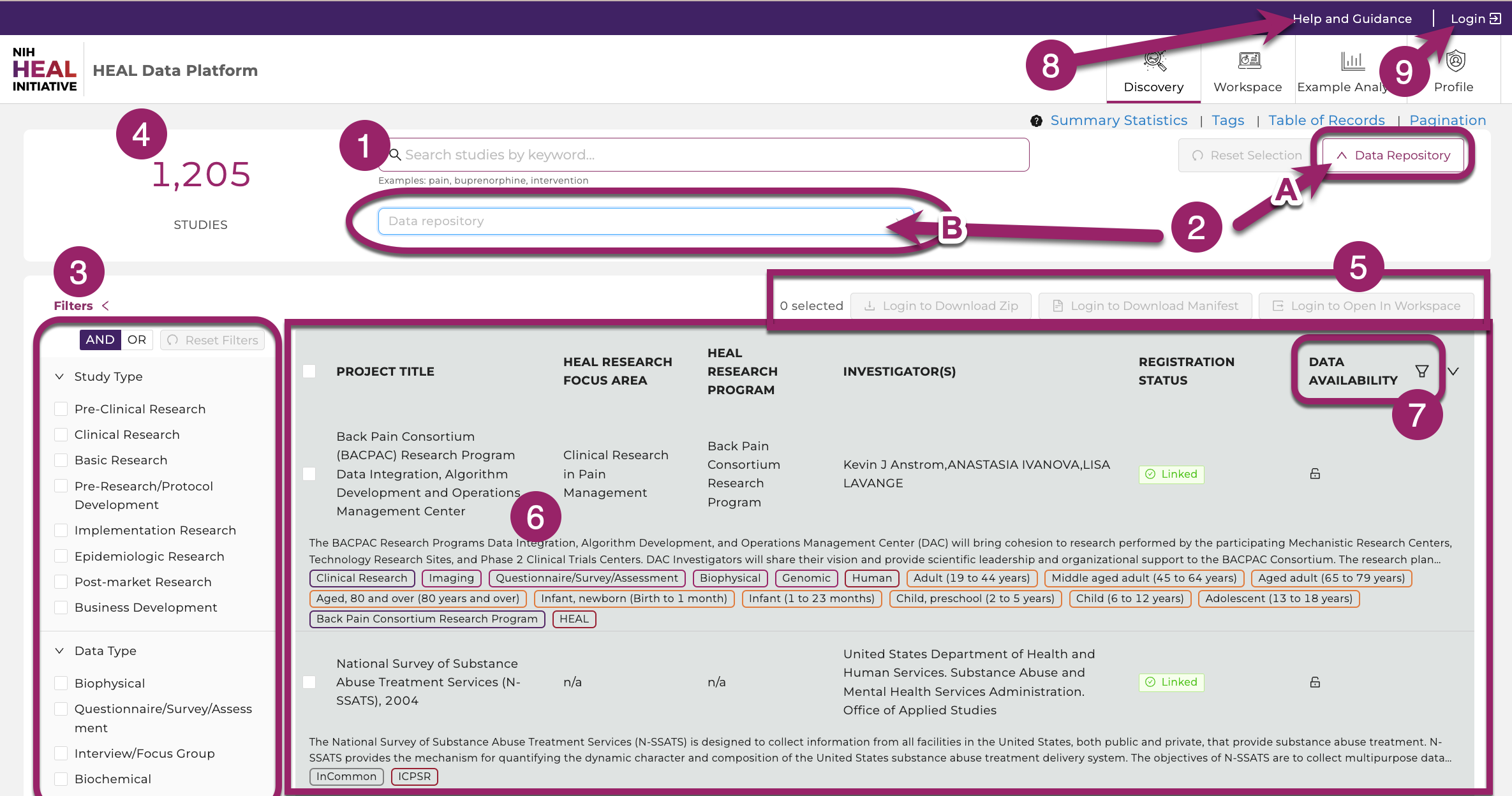Open the Pagination help link
Image resolution: width=1512 pixels, height=796 pixels.
click(1448, 120)
